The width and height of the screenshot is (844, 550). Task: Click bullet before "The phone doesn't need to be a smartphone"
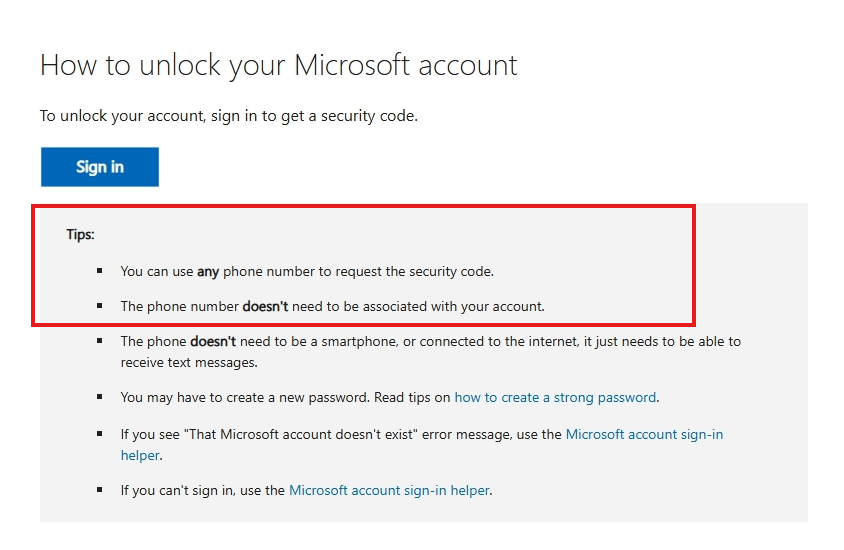(100, 341)
